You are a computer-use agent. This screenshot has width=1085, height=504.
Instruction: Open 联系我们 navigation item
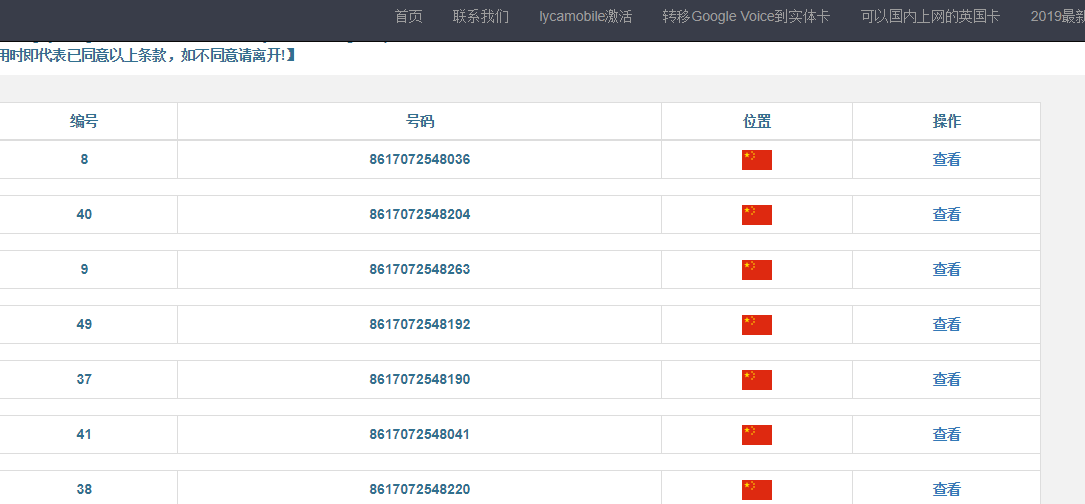coord(481,17)
